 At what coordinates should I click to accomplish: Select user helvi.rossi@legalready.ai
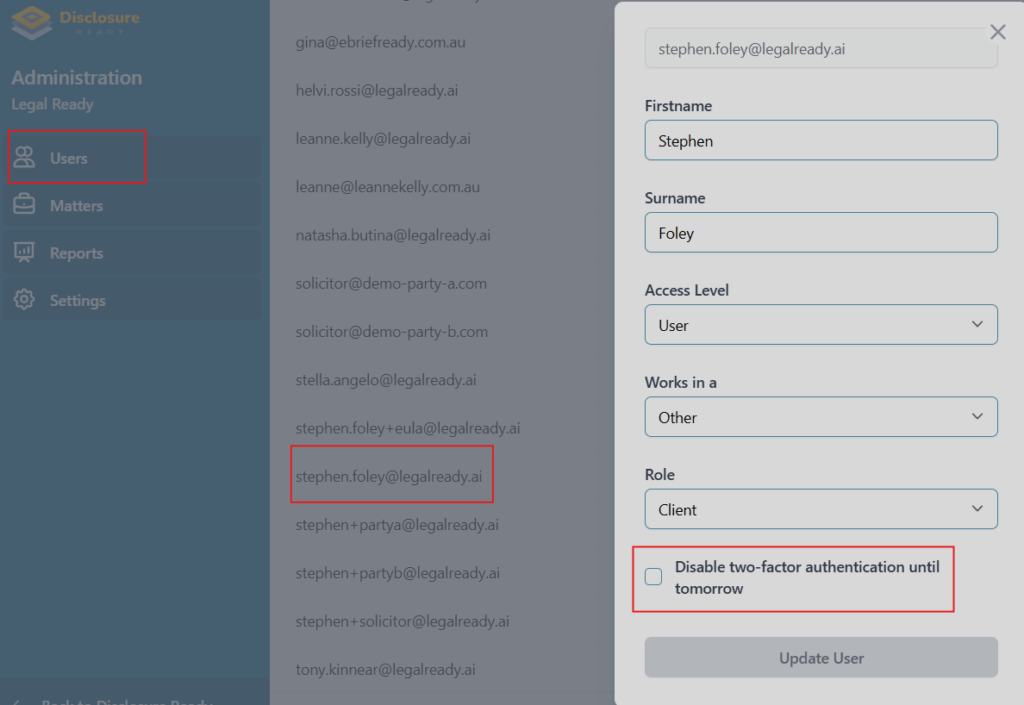click(377, 90)
